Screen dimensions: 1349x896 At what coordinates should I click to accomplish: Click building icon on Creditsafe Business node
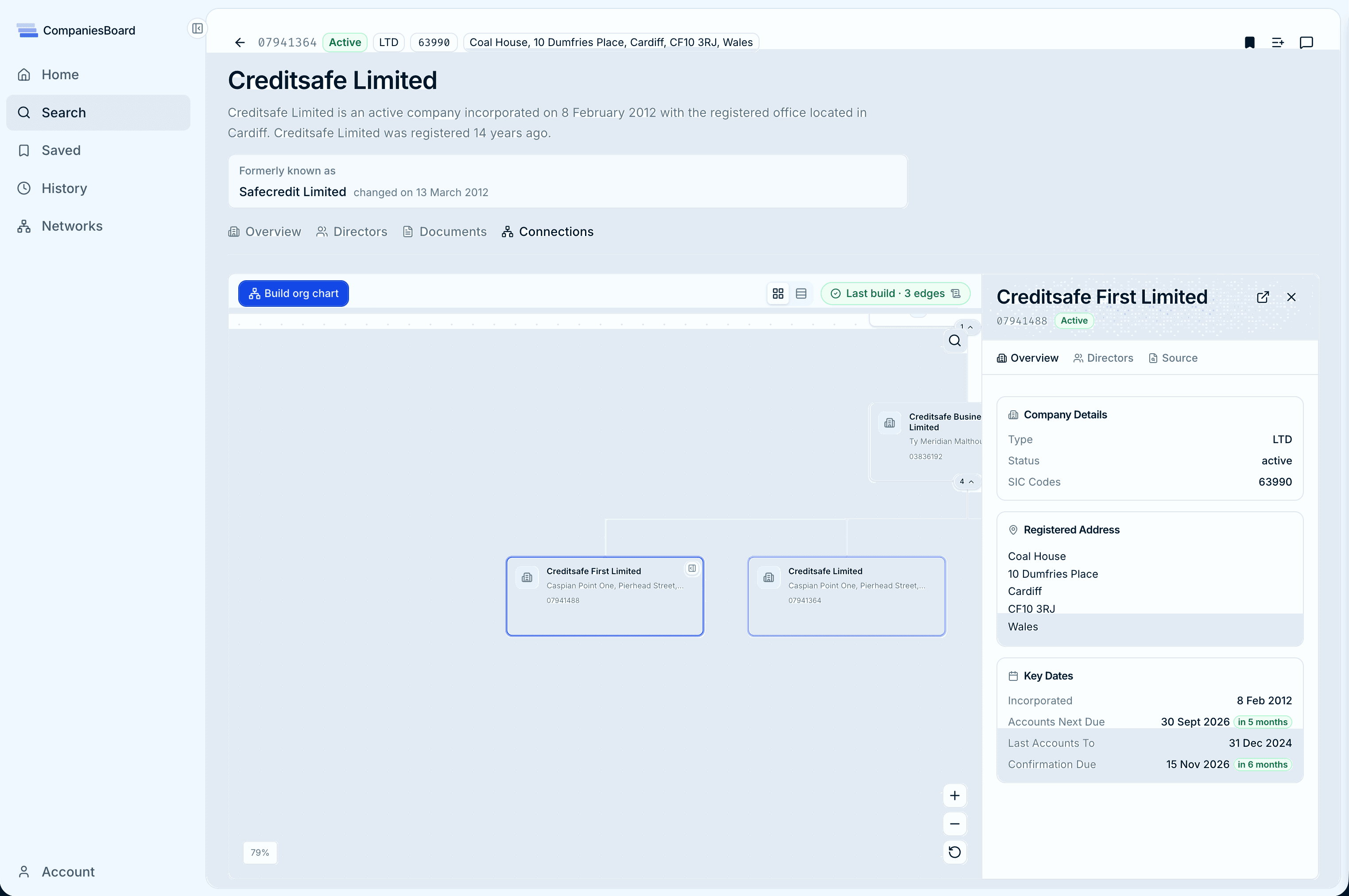(x=889, y=423)
